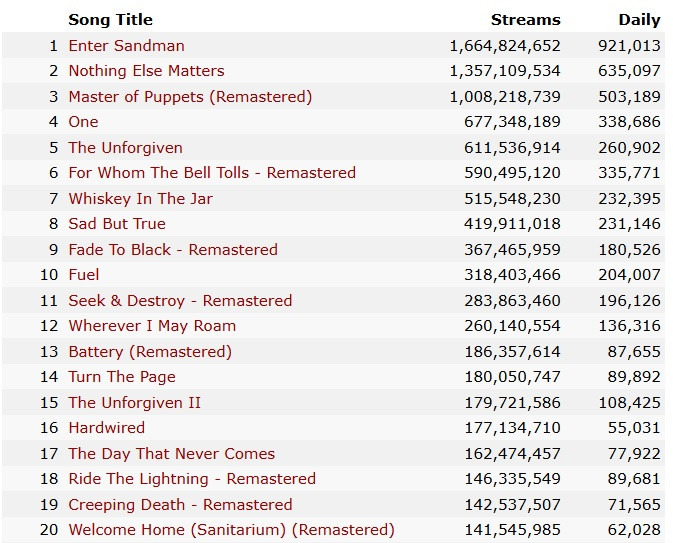Open Welcome Home (Sanitarium) (Remastered) link
The image size is (673, 543).
pyautogui.click(x=231, y=529)
